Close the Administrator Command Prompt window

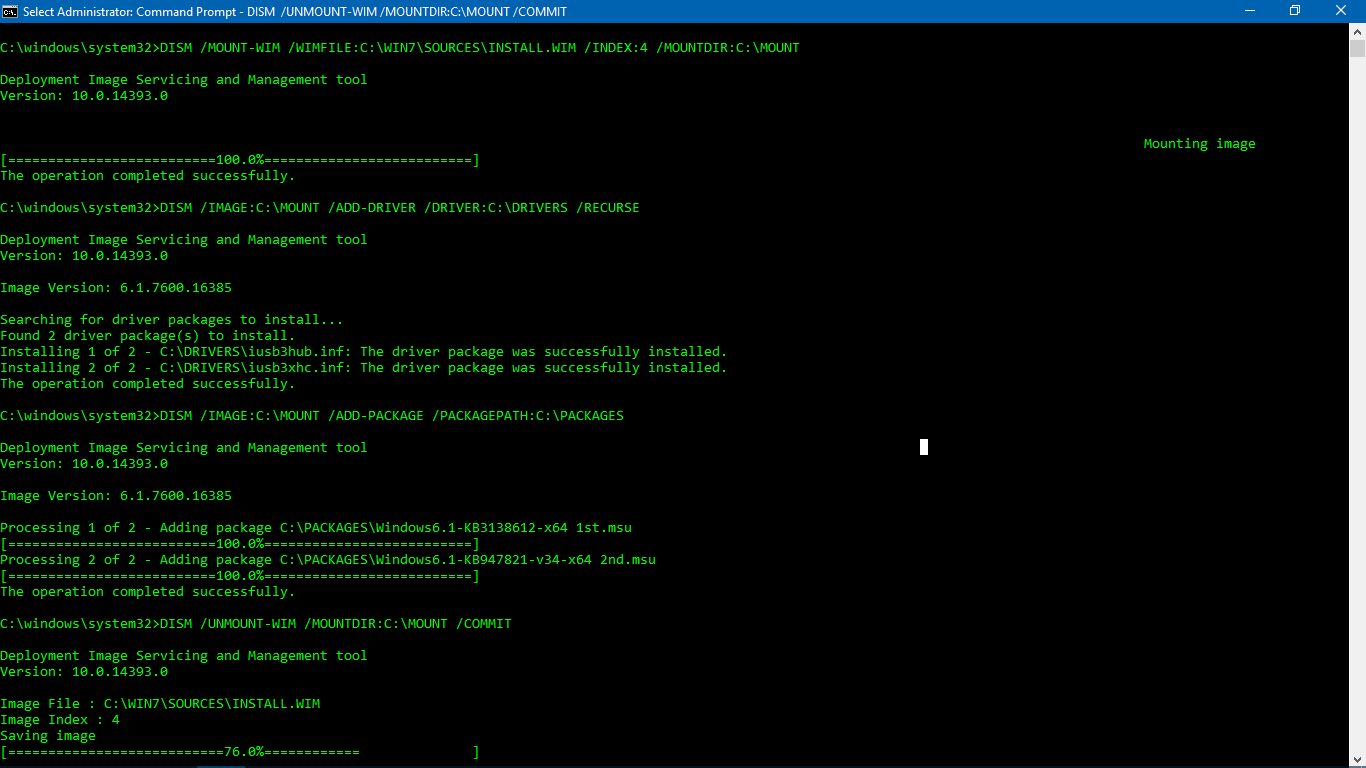click(1341, 11)
